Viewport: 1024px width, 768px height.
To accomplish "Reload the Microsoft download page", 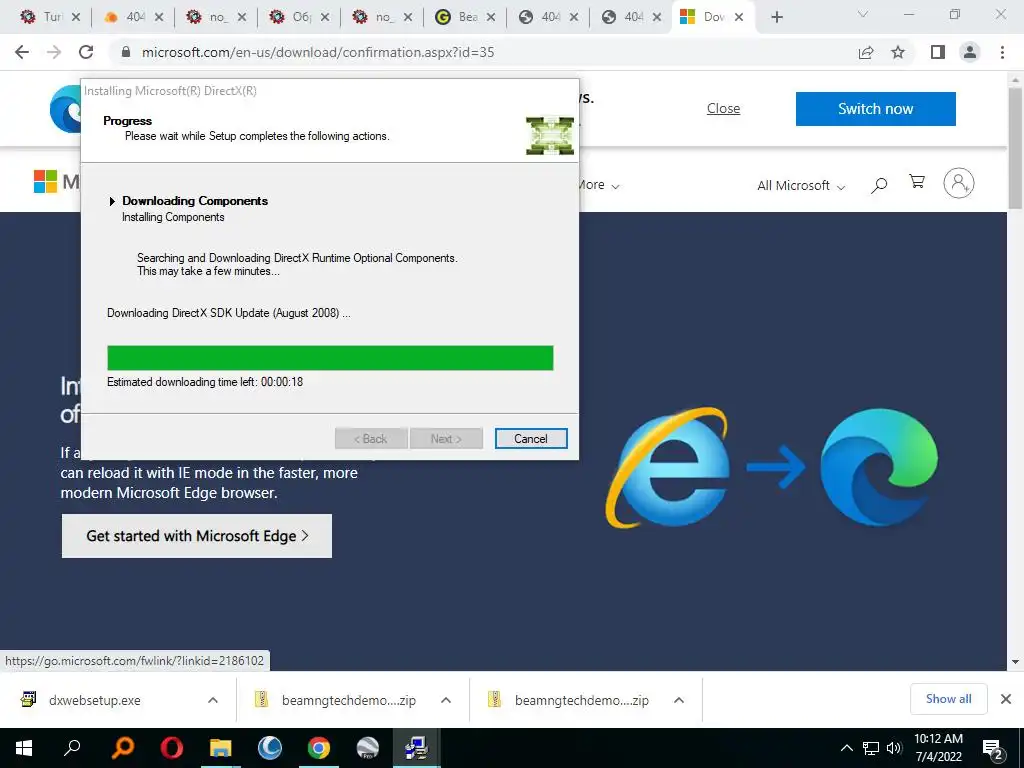I will click(x=86, y=52).
